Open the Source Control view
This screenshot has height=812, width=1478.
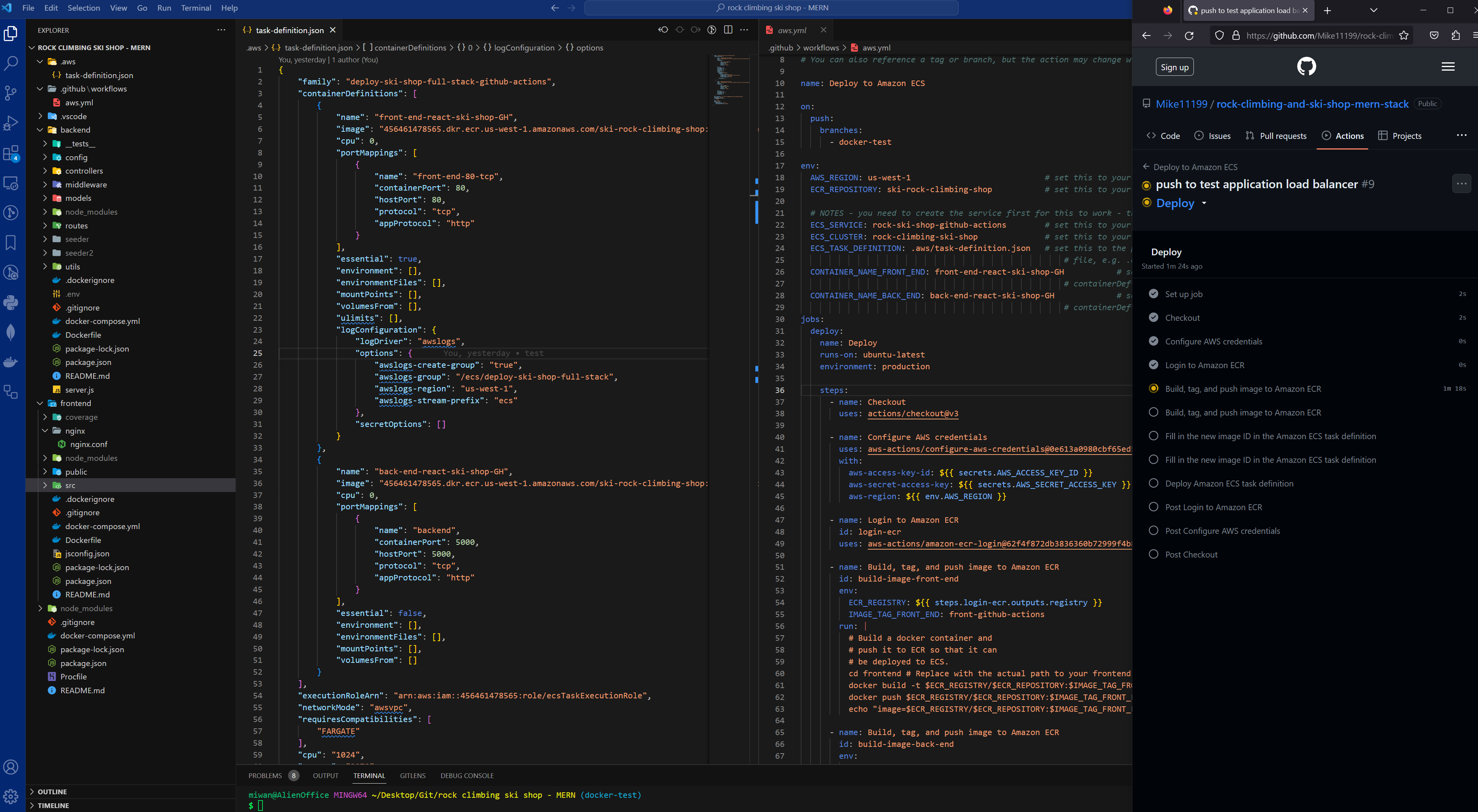11,93
